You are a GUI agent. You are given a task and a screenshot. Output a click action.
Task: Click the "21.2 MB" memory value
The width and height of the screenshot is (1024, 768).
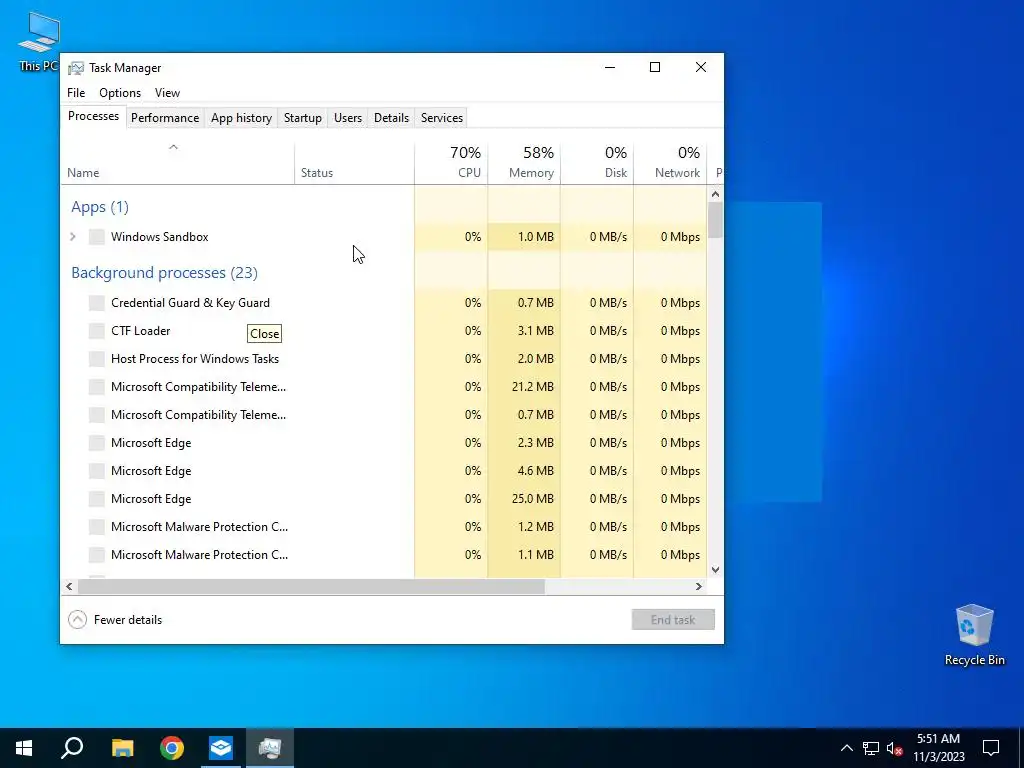coord(532,387)
